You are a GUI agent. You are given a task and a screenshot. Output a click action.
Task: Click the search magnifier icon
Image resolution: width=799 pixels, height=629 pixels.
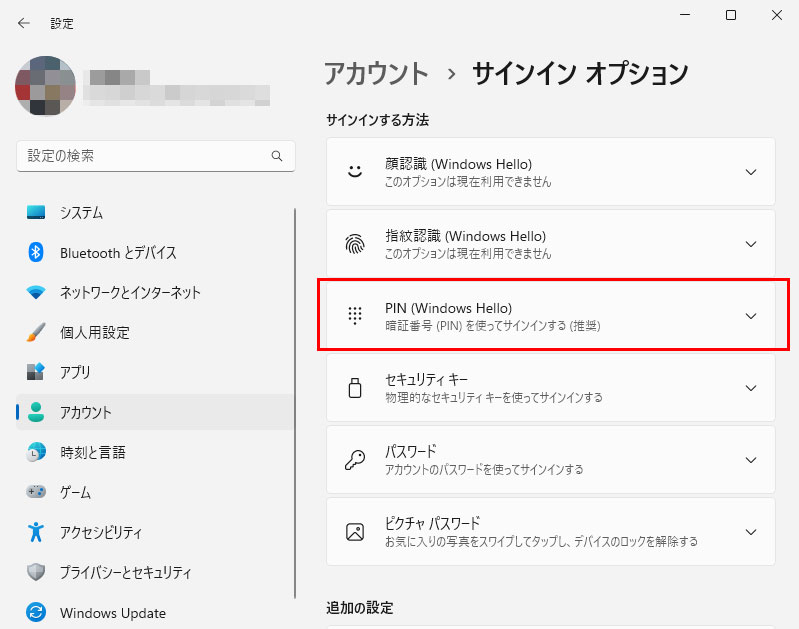277,156
